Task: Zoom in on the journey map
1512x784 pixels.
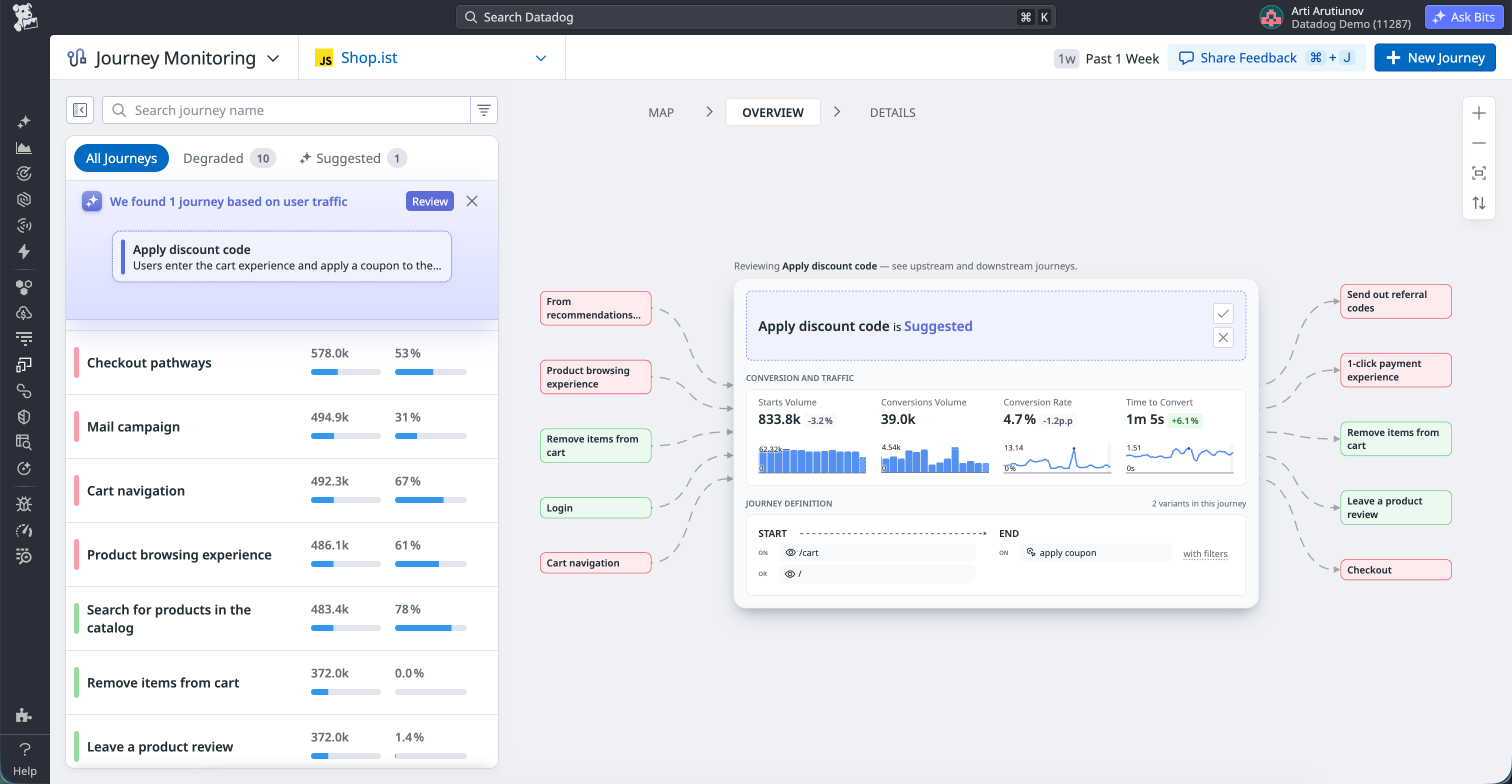Action: 1478,113
